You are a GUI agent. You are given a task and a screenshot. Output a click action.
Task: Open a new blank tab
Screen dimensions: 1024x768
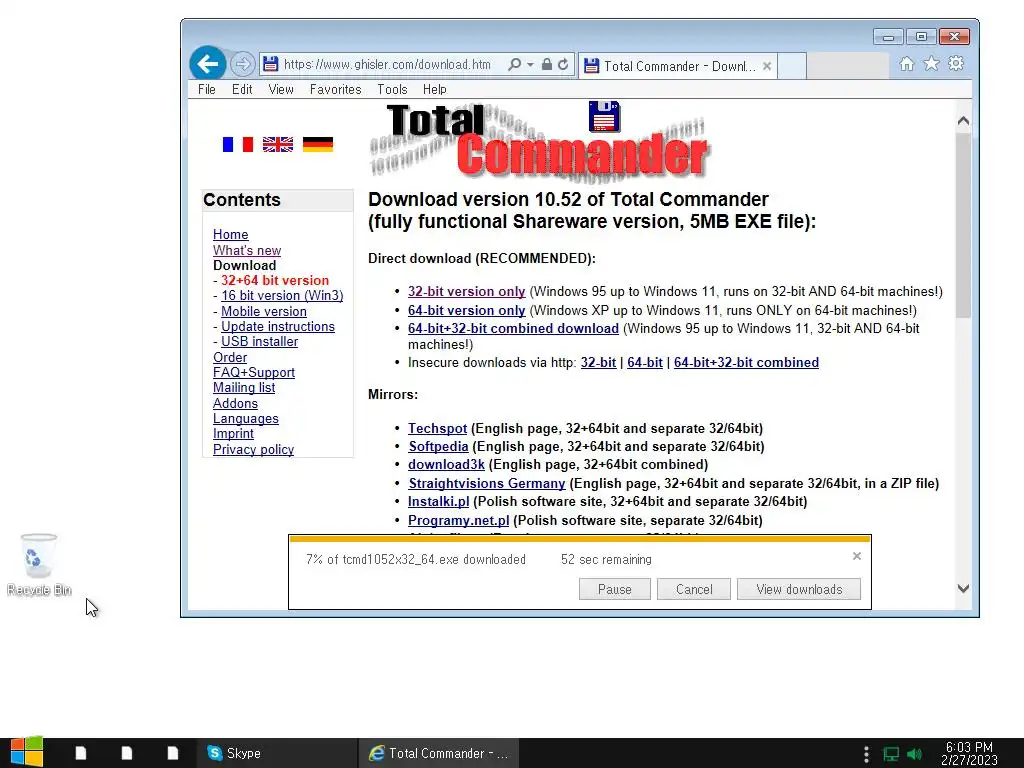792,66
